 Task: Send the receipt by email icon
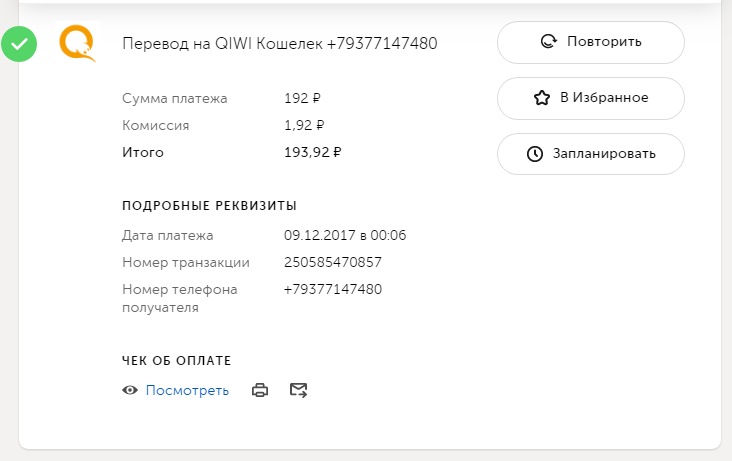tap(299, 390)
